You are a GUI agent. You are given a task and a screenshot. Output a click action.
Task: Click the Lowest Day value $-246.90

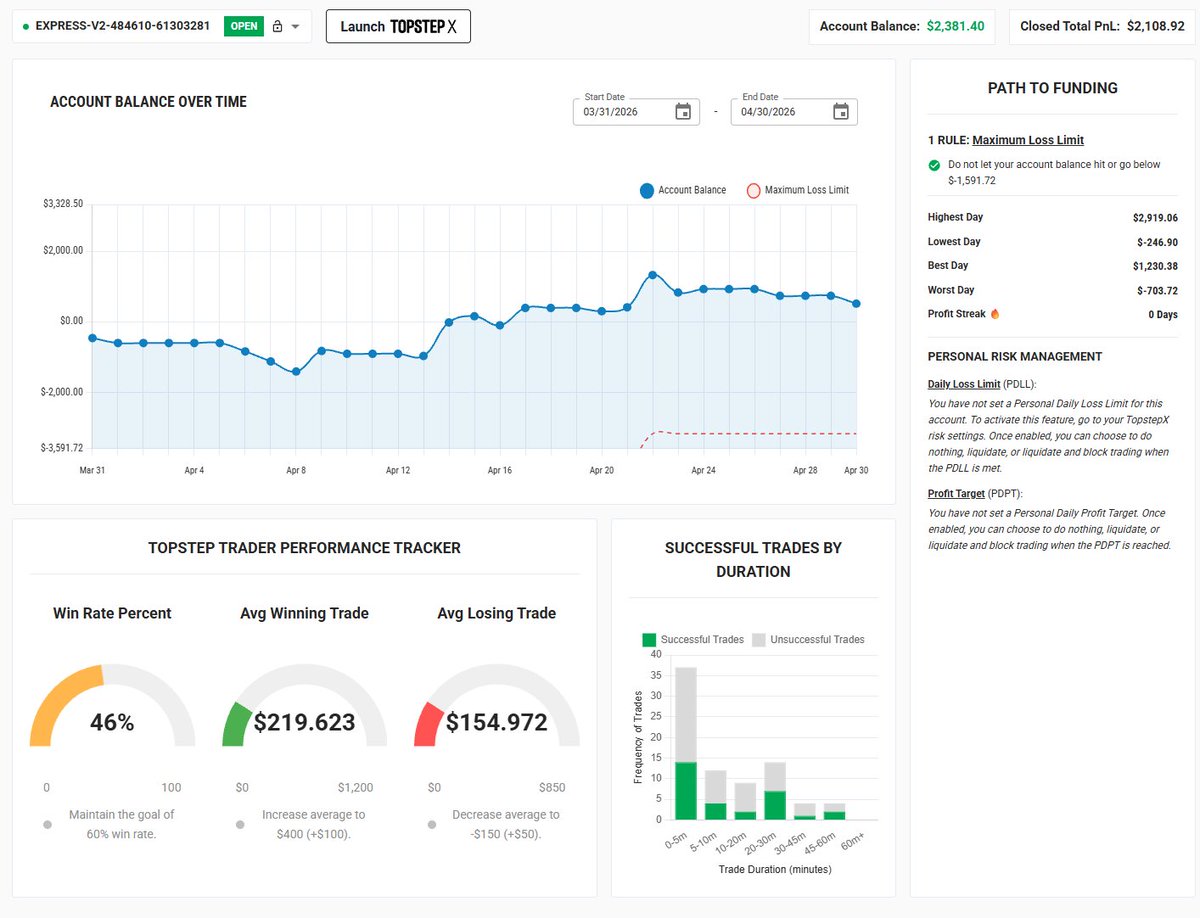pos(1157,242)
